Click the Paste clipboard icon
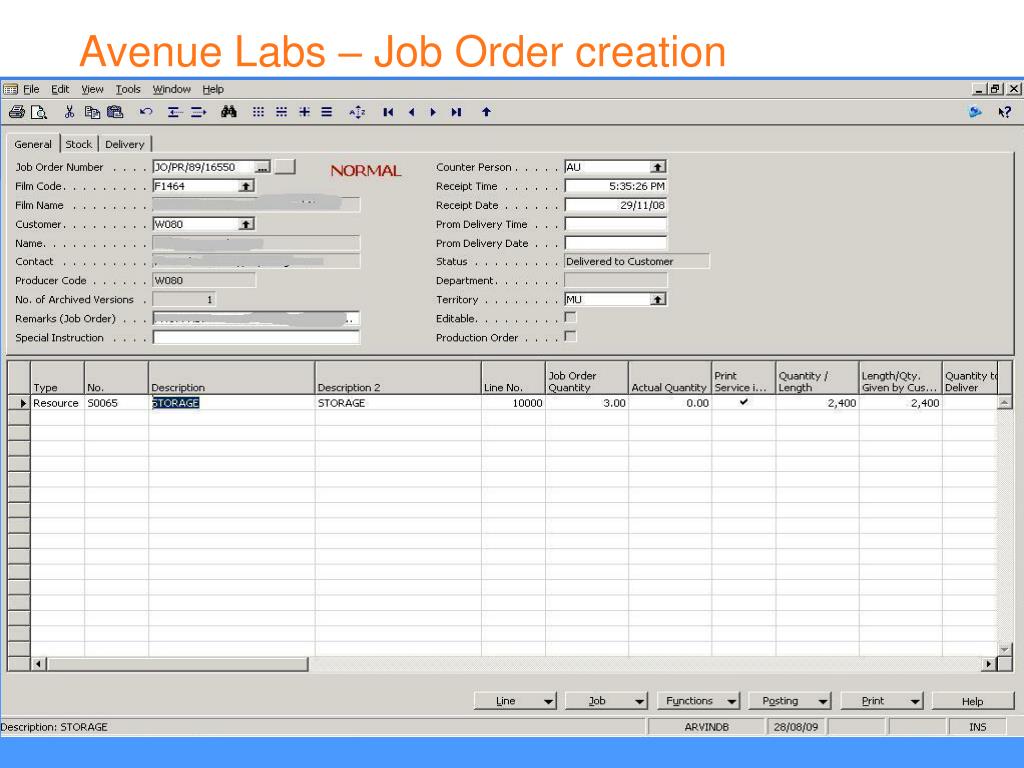This screenshot has height=768, width=1024. click(x=115, y=112)
